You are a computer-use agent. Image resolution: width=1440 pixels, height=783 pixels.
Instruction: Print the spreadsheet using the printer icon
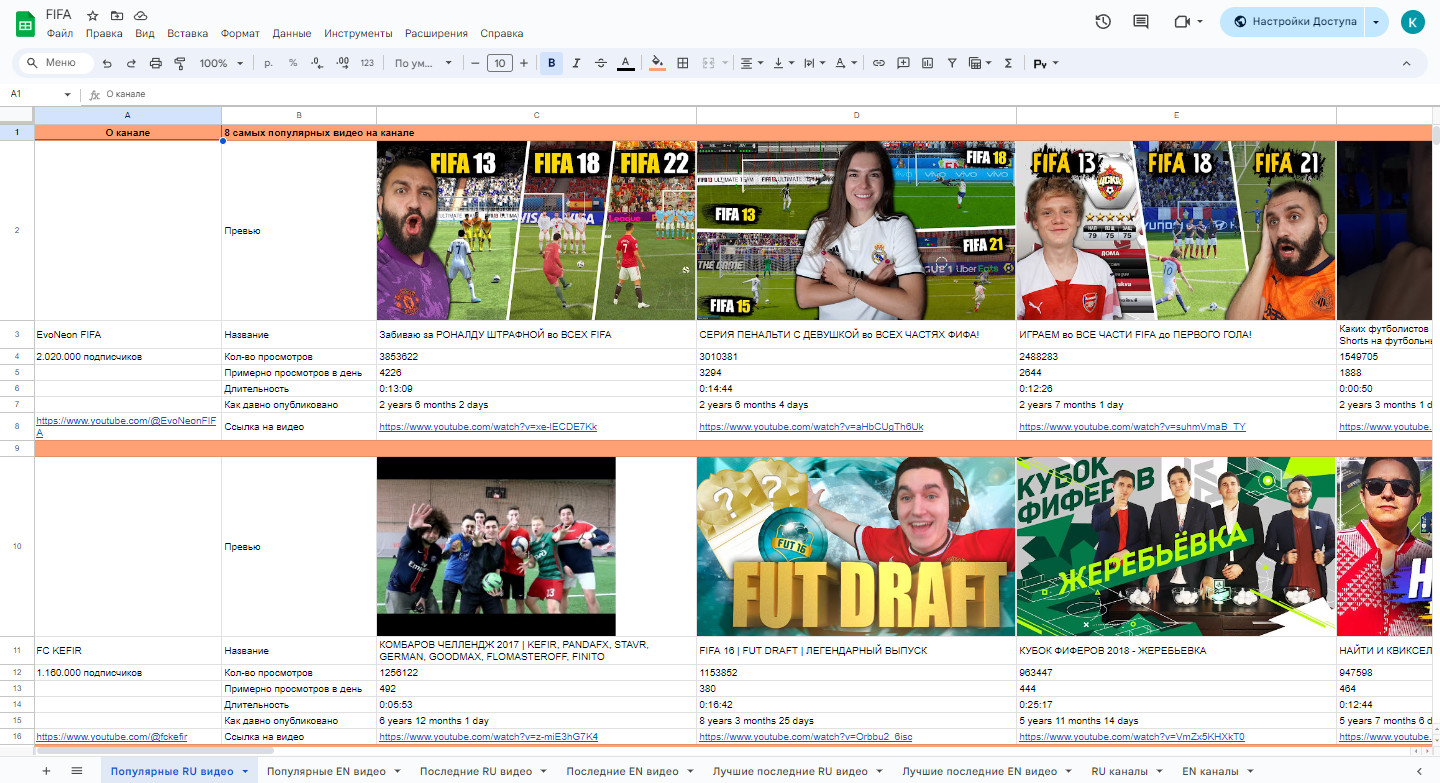pyautogui.click(x=156, y=63)
